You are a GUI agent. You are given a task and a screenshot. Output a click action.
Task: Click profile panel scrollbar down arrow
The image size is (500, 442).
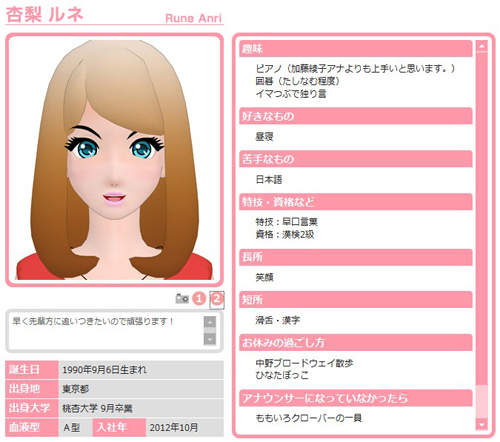(482, 424)
